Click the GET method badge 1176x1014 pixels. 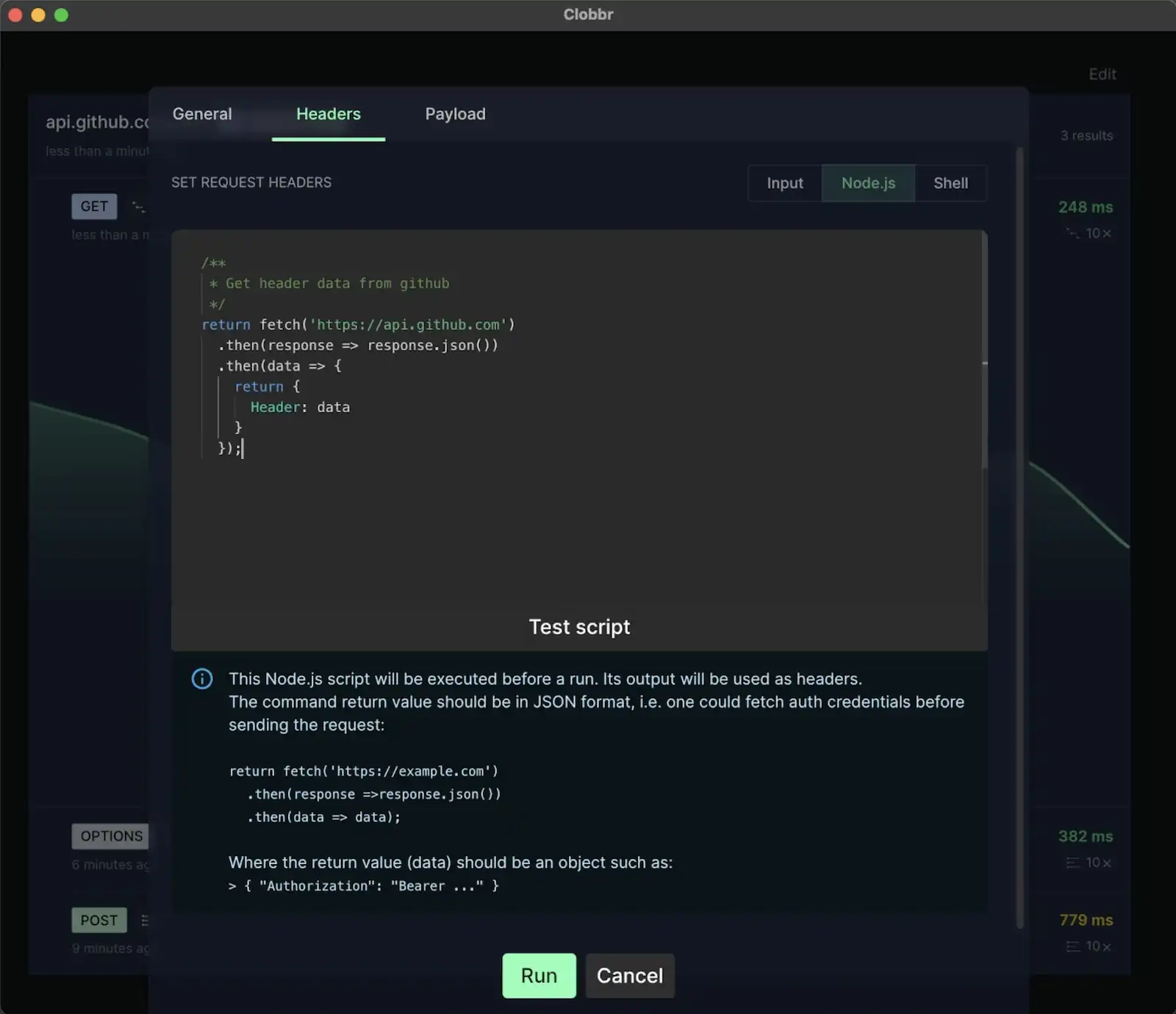pos(94,206)
